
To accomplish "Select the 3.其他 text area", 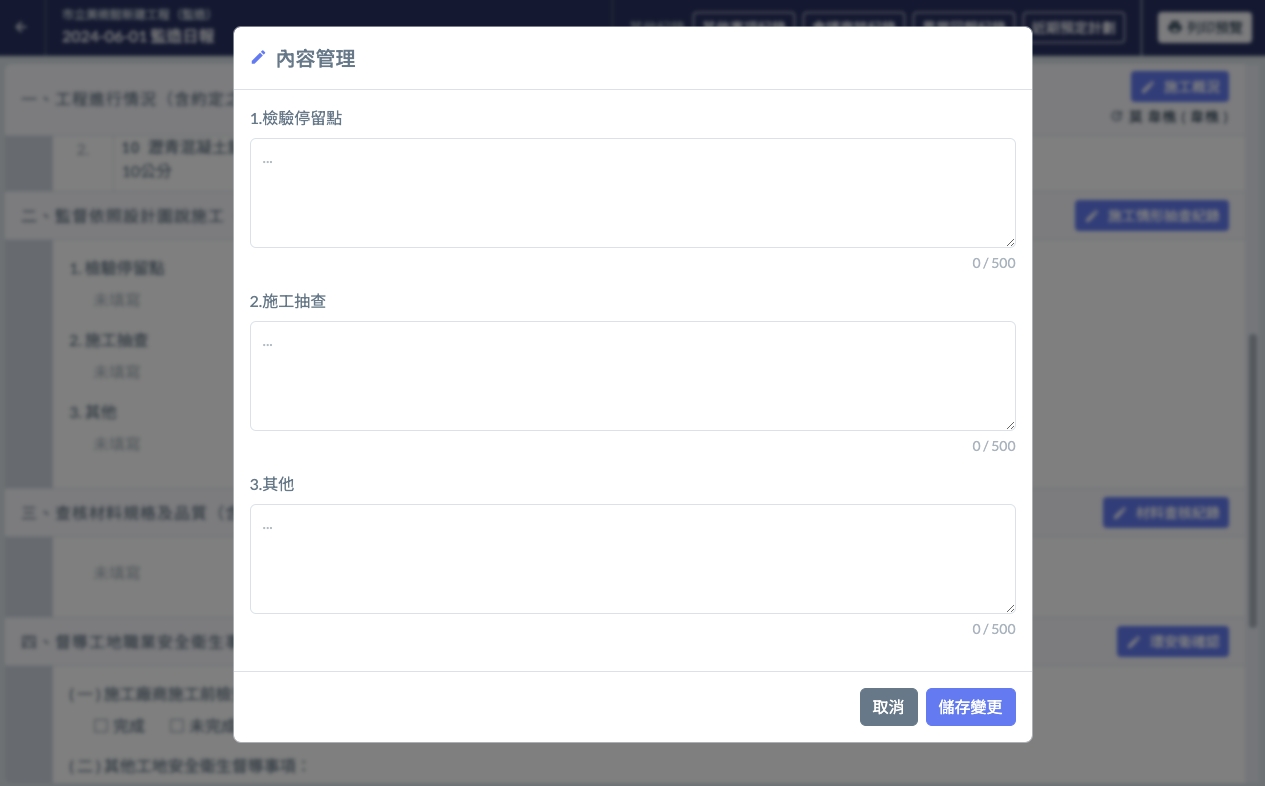I will (632, 559).
